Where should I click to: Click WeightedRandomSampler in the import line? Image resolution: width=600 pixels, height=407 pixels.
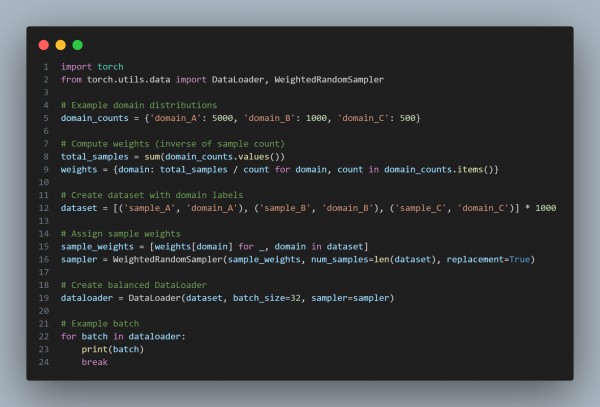(329, 80)
